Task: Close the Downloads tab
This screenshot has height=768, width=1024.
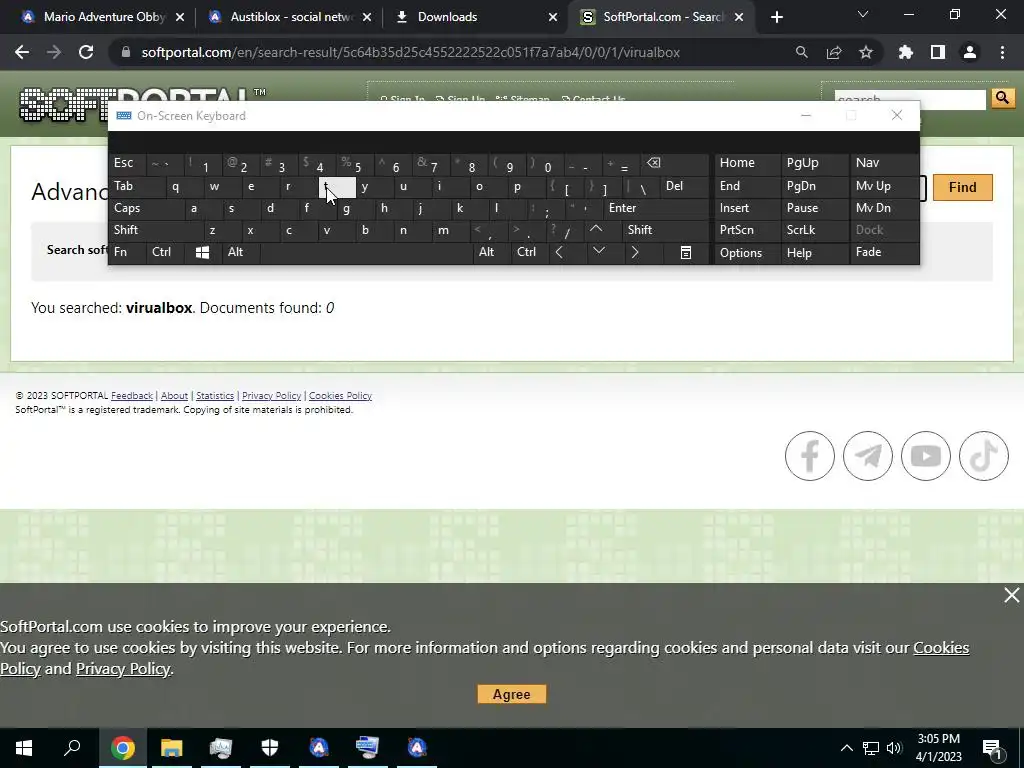Action: (553, 17)
